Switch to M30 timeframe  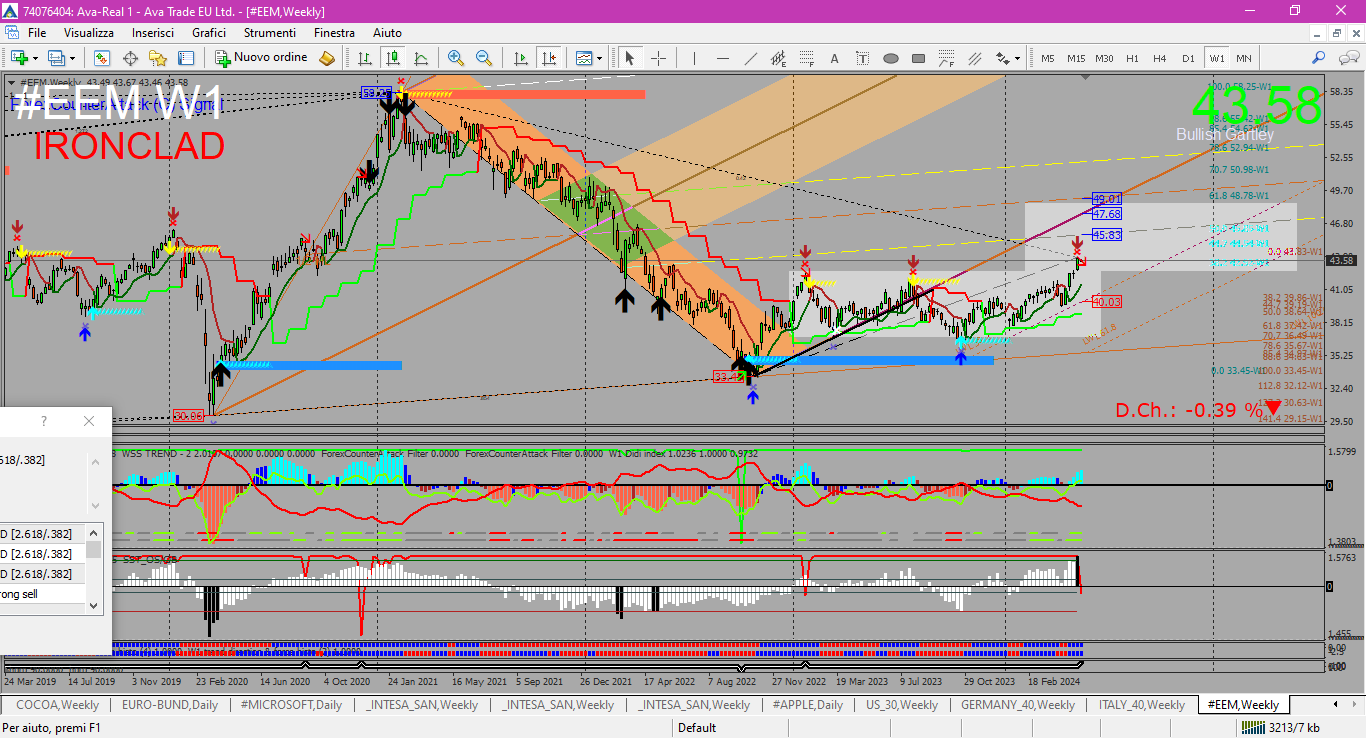click(1104, 58)
